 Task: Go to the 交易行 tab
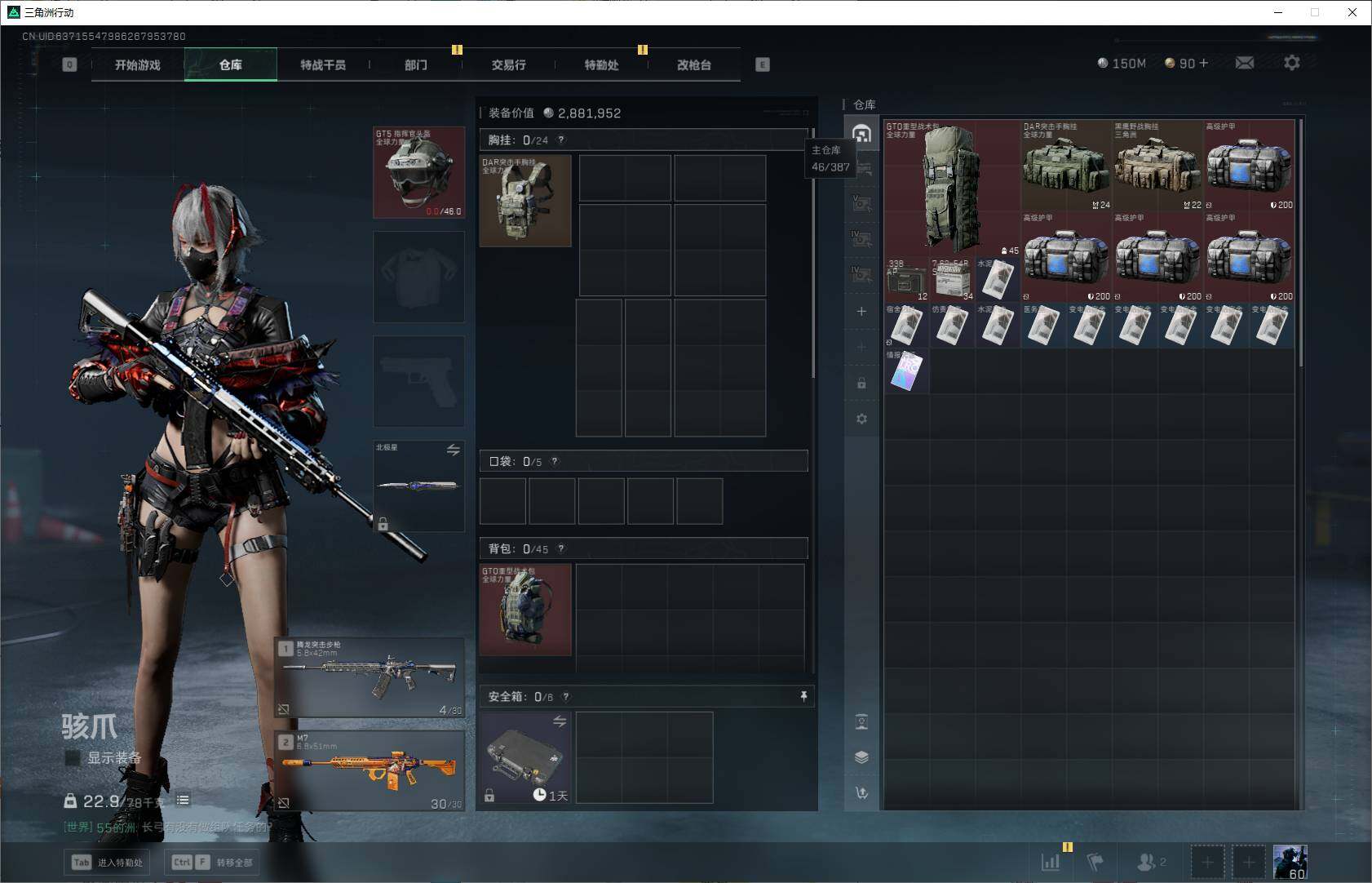click(508, 64)
